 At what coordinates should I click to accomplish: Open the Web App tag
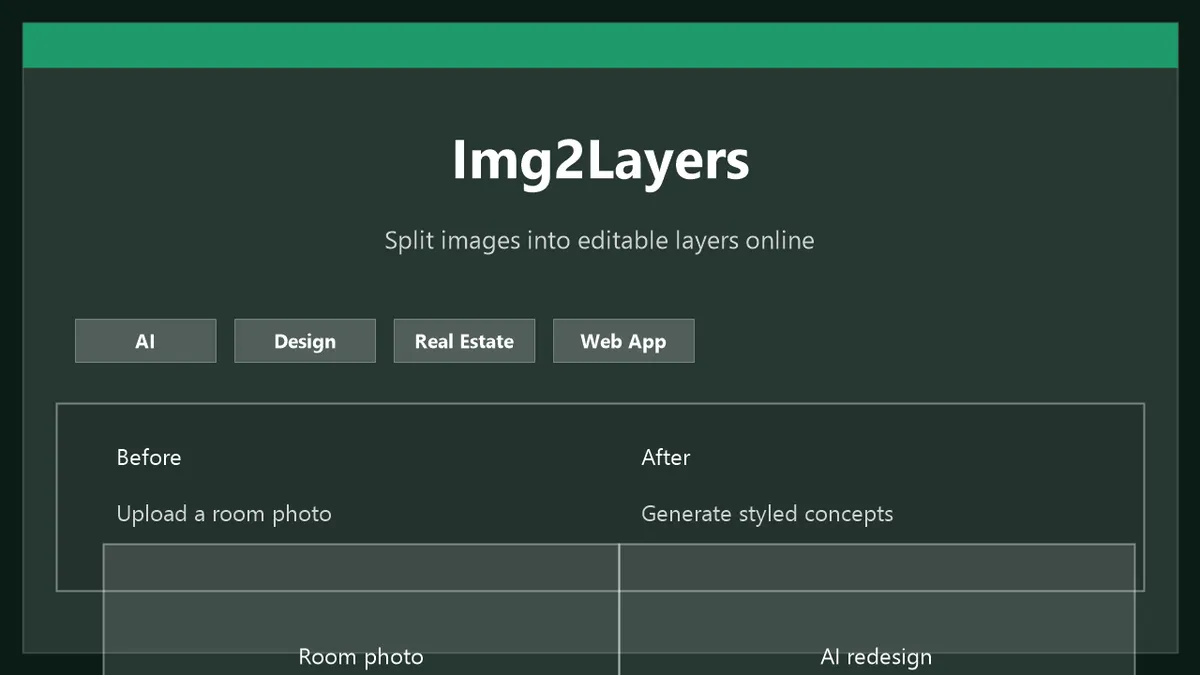(x=623, y=341)
